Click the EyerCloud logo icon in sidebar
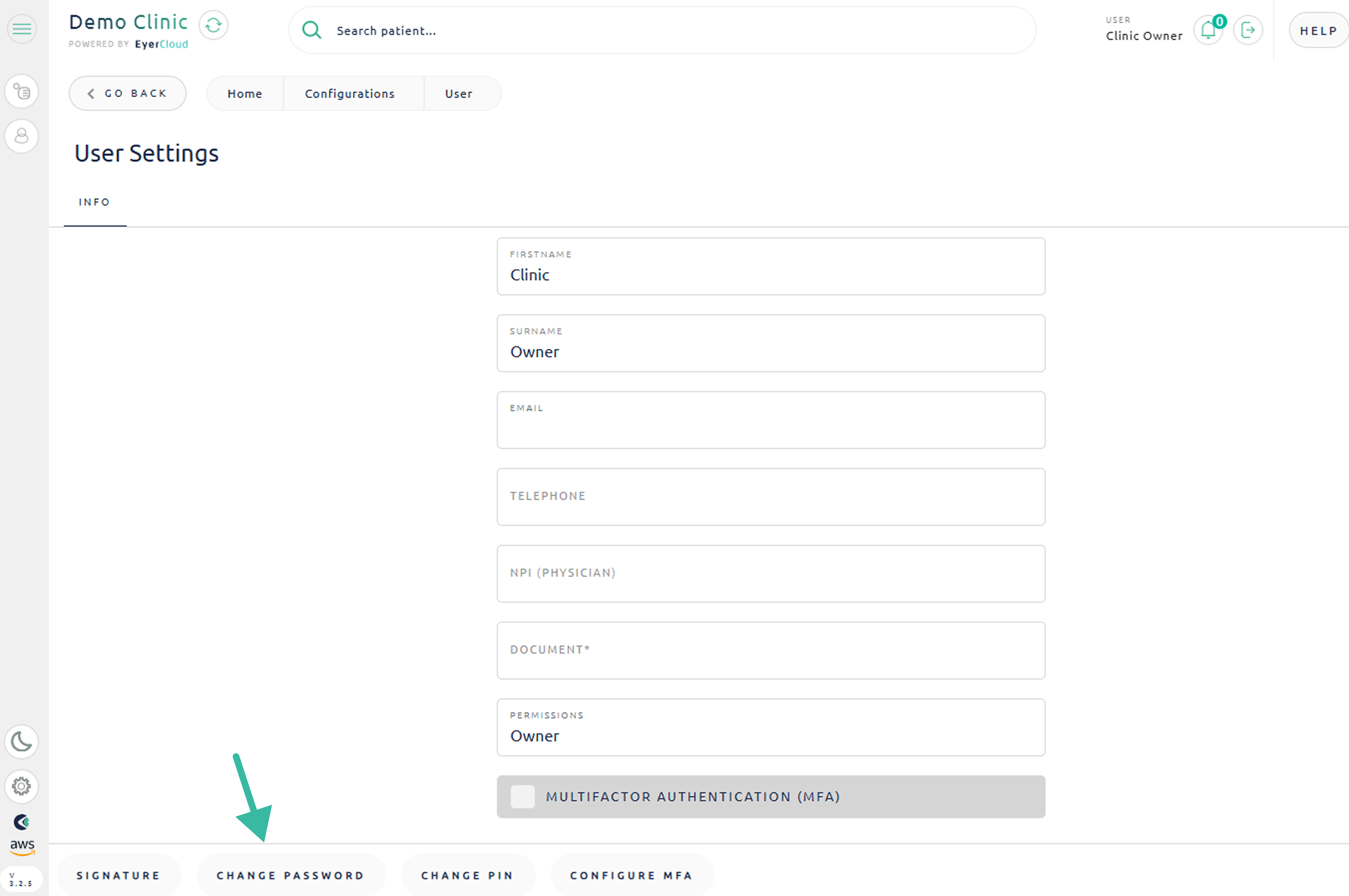Viewport: 1349px width, 896px height. (22, 822)
